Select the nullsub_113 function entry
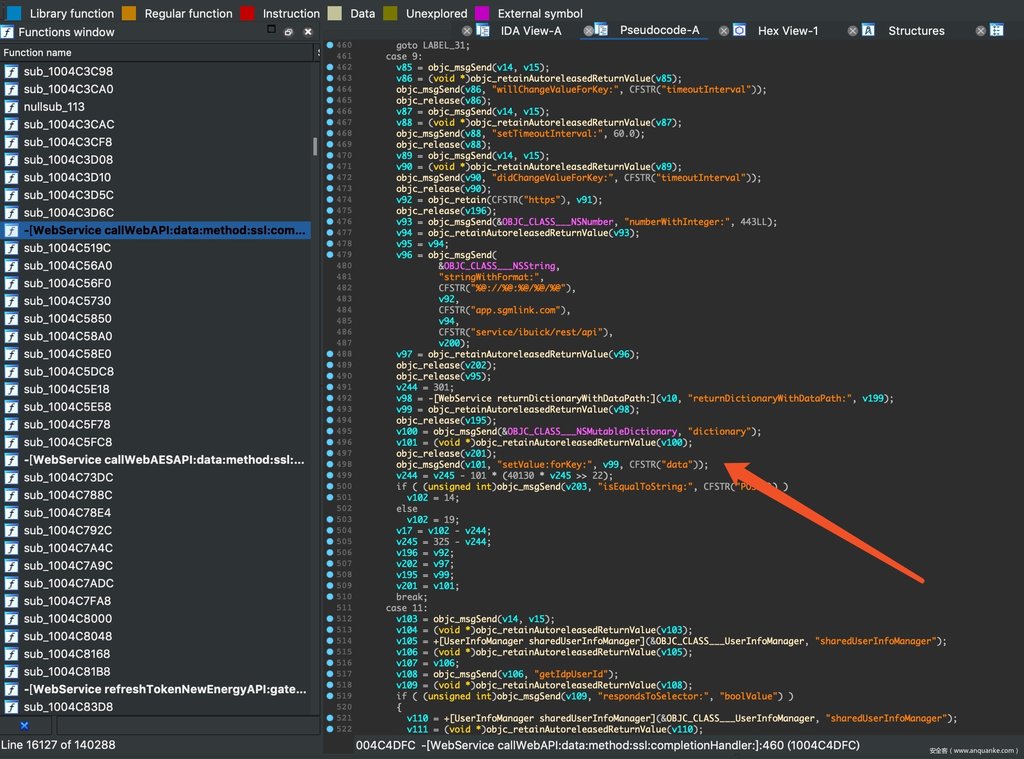1024x759 pixels. [54, 106]
